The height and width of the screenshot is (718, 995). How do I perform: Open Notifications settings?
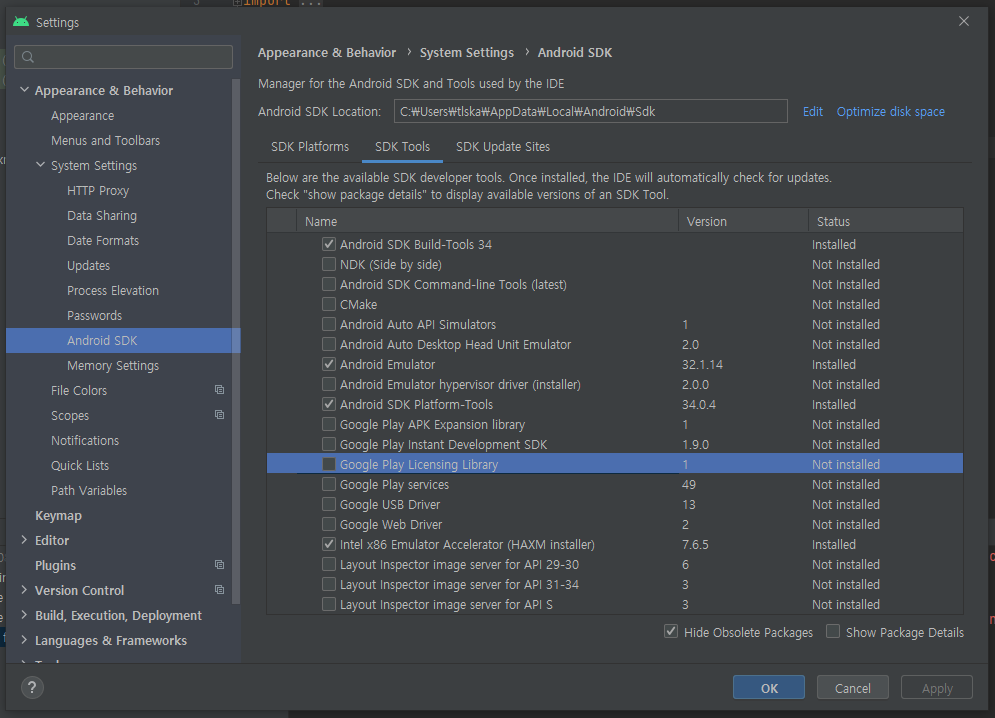click(x=85, y=441)
